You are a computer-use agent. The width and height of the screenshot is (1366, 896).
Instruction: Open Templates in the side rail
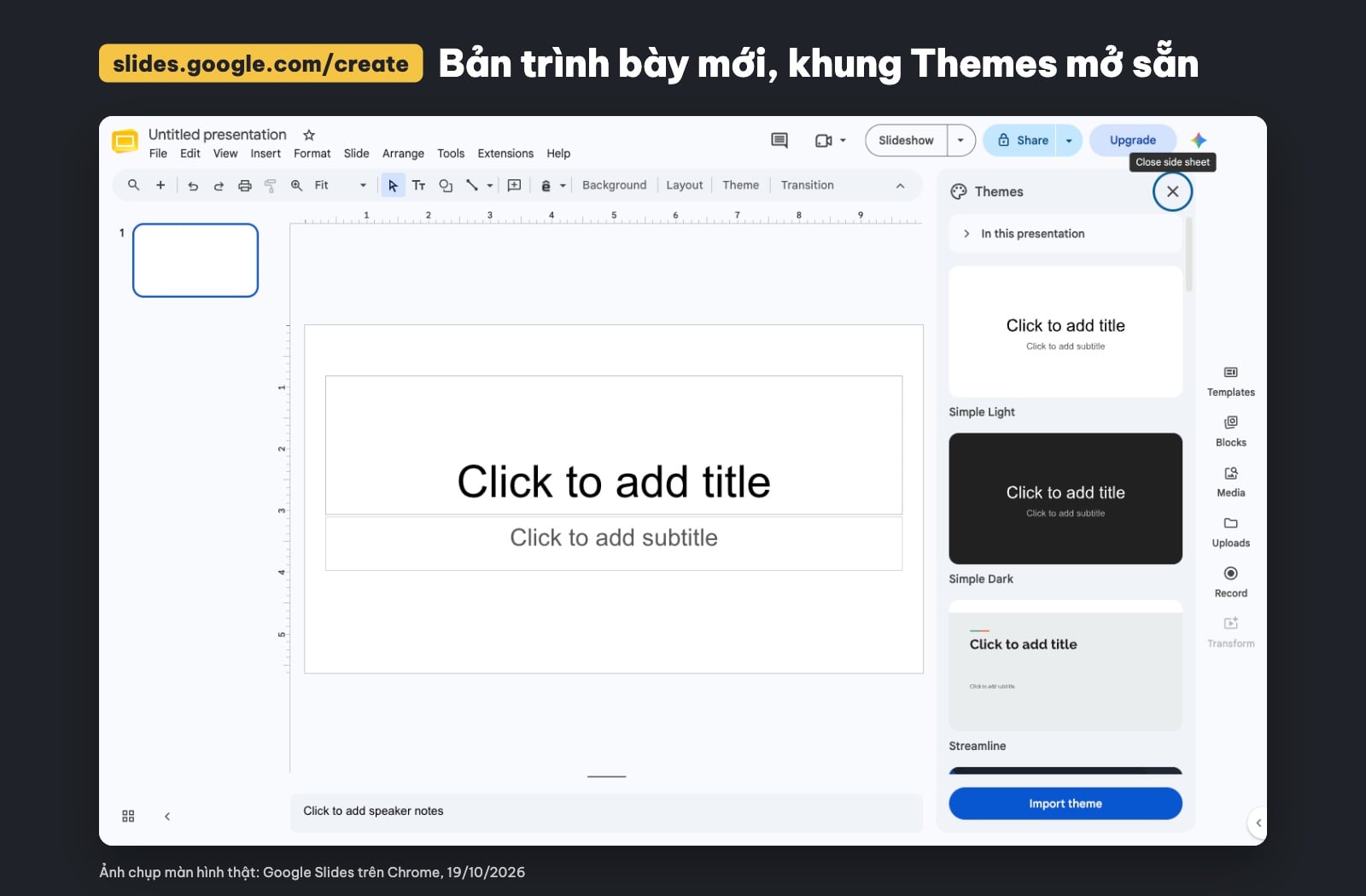[1231, 381]
